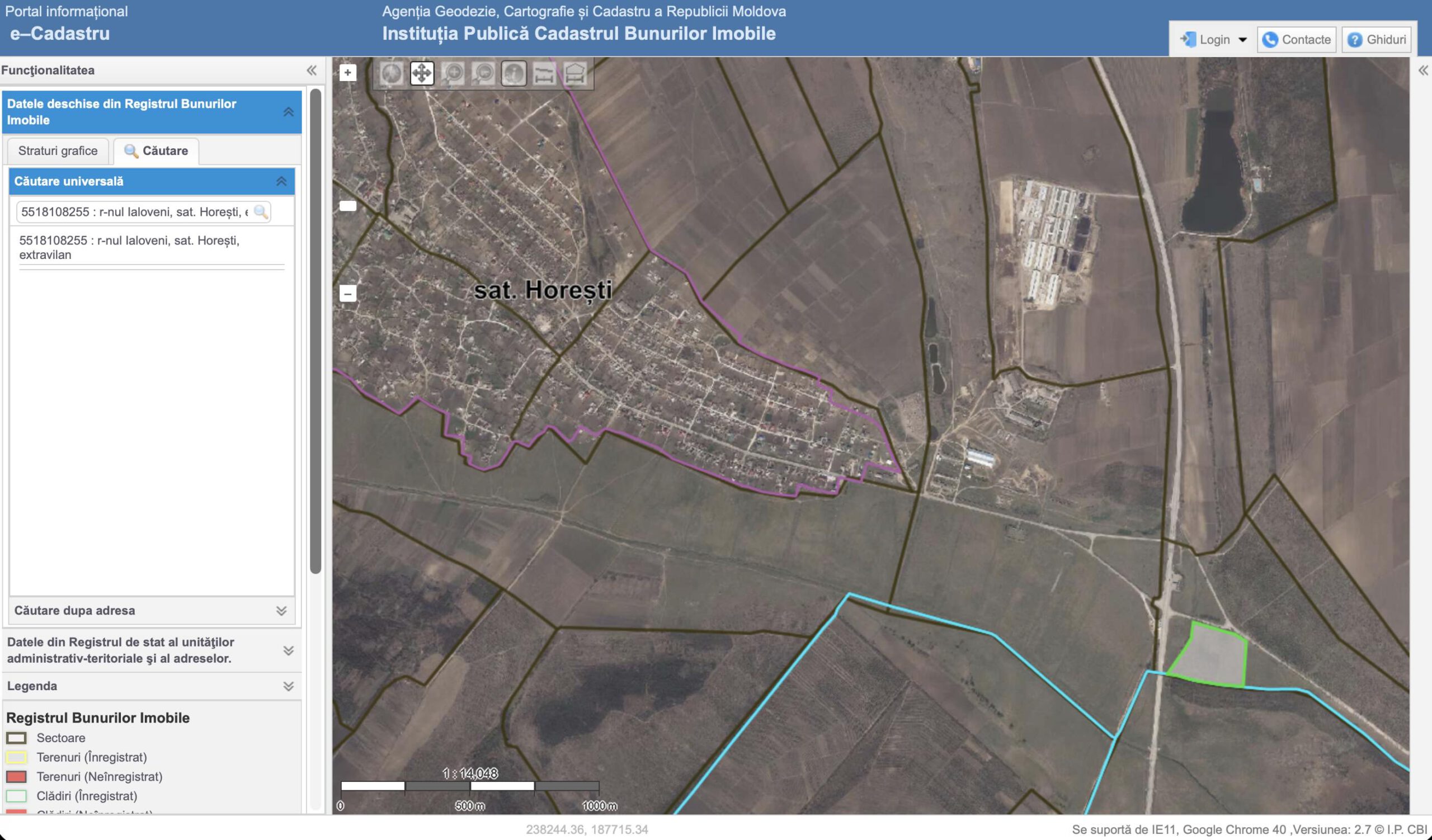Choose the measure area tool

click(x=575, y=73)
